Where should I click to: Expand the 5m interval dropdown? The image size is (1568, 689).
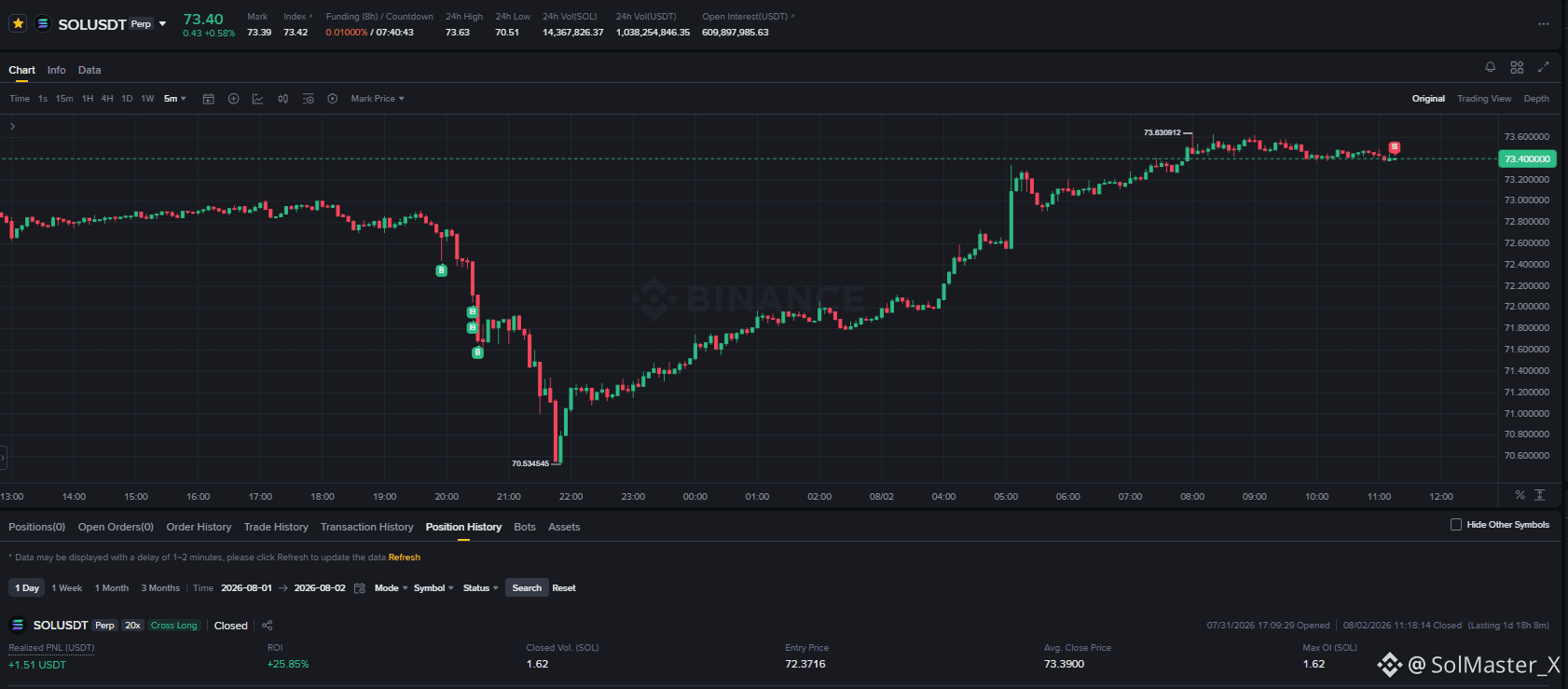175,99
